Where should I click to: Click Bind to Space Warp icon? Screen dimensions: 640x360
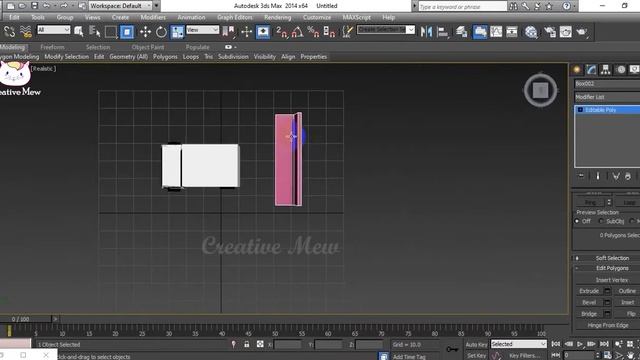coord(25,31)
